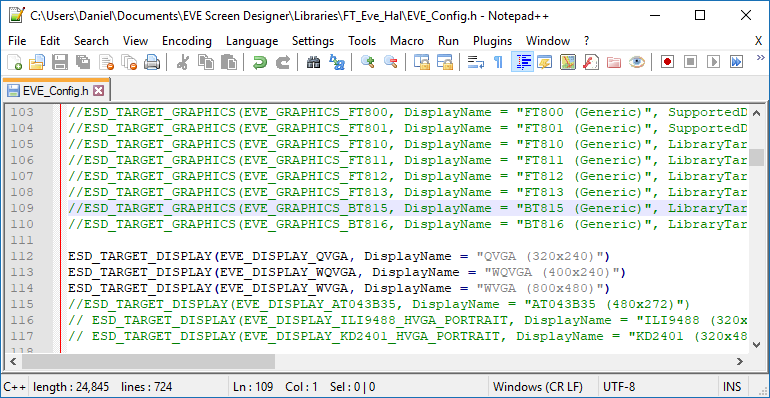Close all documents toolbar icon
The image size is (770, 398).
click(129, 62)
